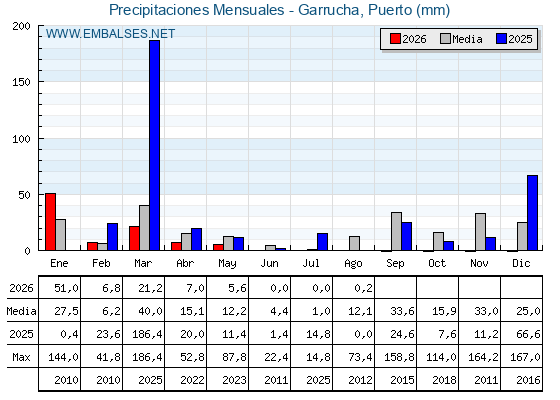Select the blue December 2025 bar
The image size is (560, 400).
(x=532, y=212)
